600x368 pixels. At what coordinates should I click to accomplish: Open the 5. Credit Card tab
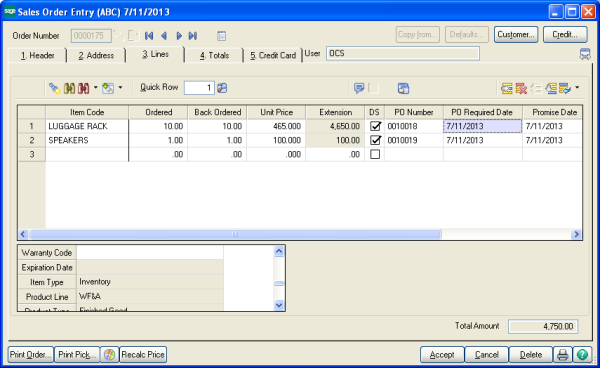[x=273, y=55]
